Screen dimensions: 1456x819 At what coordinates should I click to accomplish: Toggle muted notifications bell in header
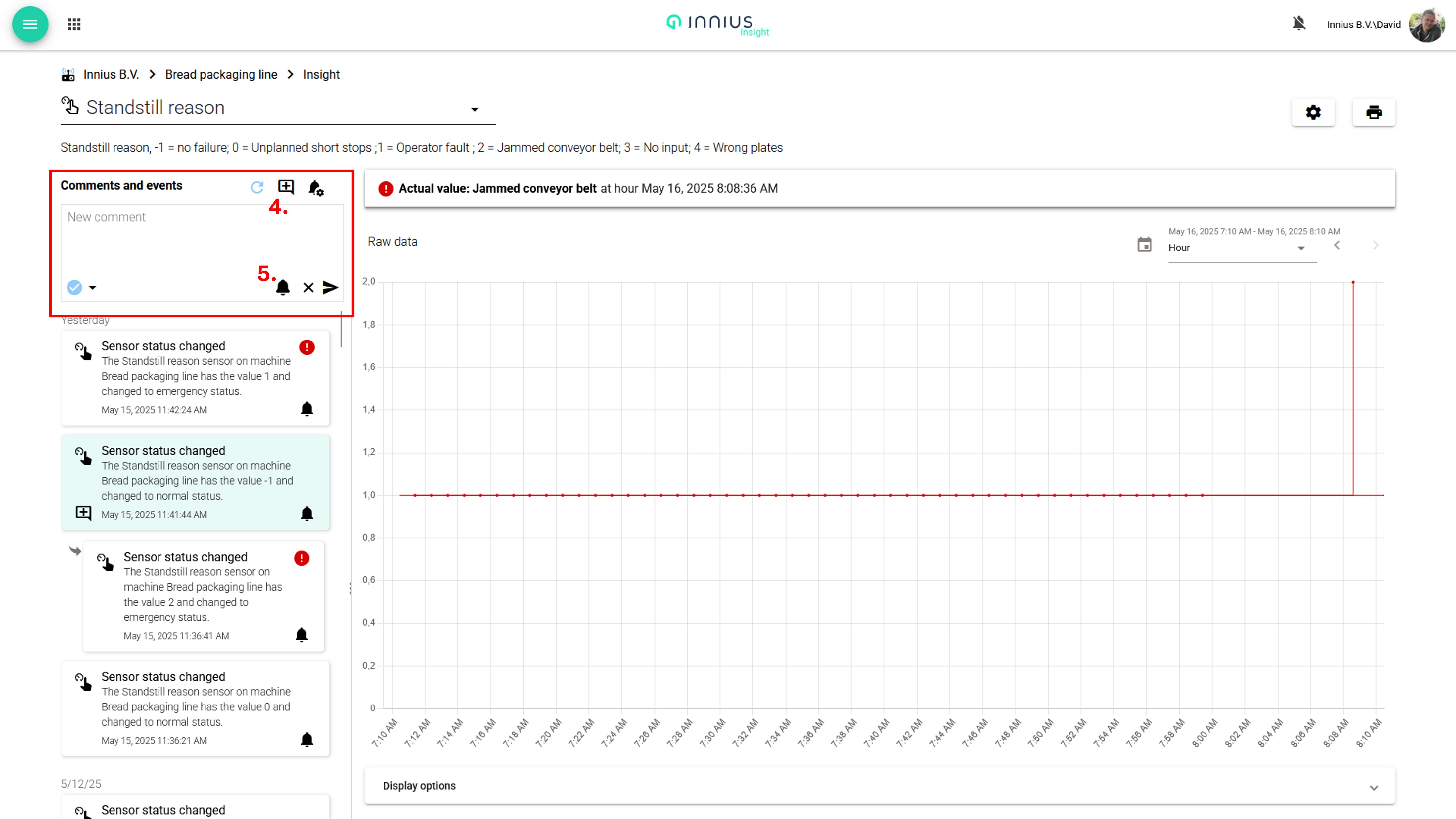point(1299,24)
